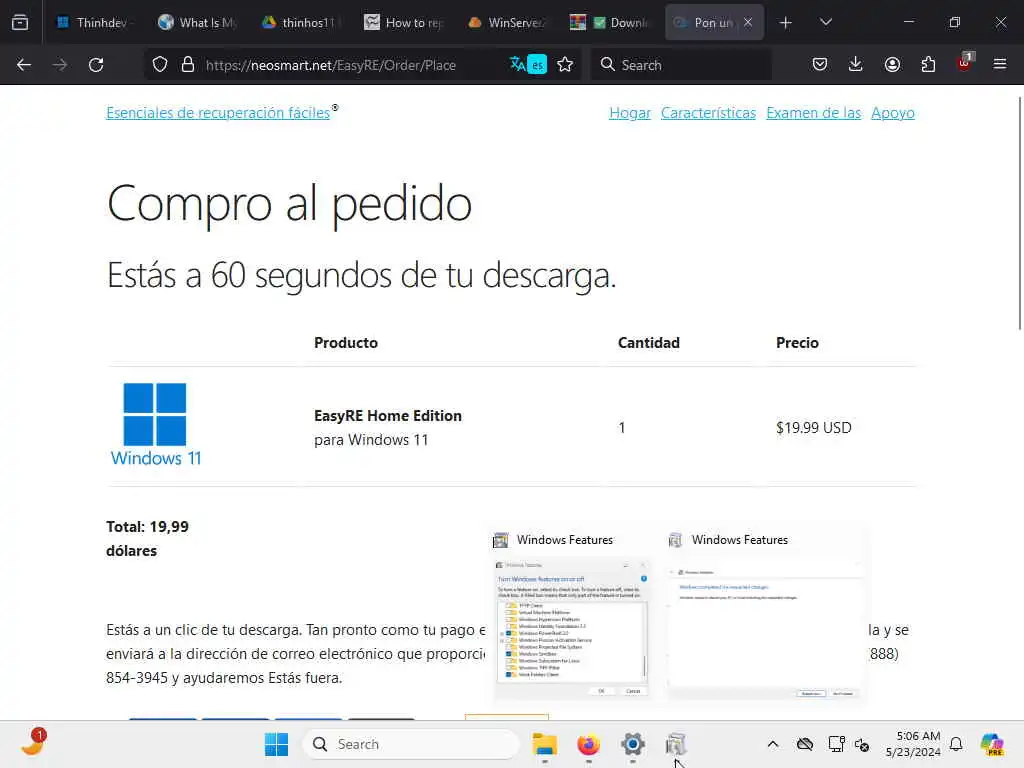Open Firefox from the taskbar
1024x768 pixels.
[x=588, y=744]
